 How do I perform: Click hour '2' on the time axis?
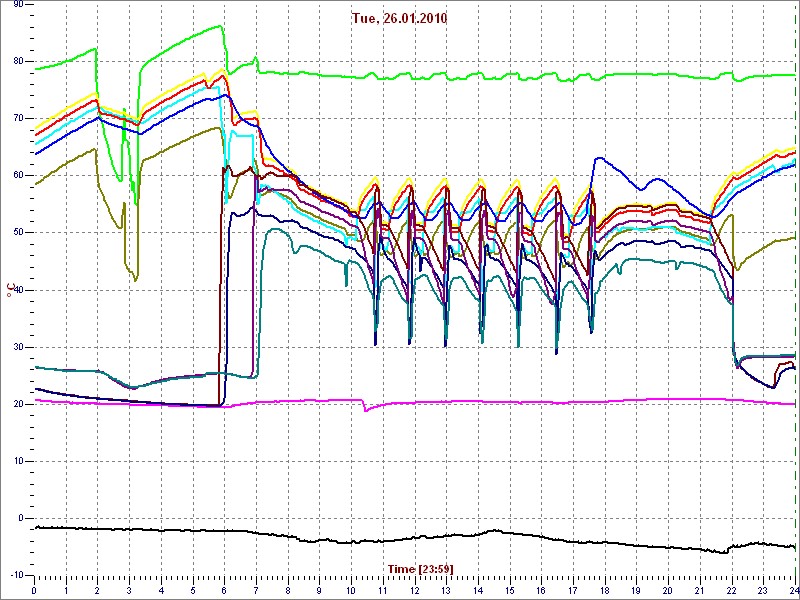pos(98,589)
